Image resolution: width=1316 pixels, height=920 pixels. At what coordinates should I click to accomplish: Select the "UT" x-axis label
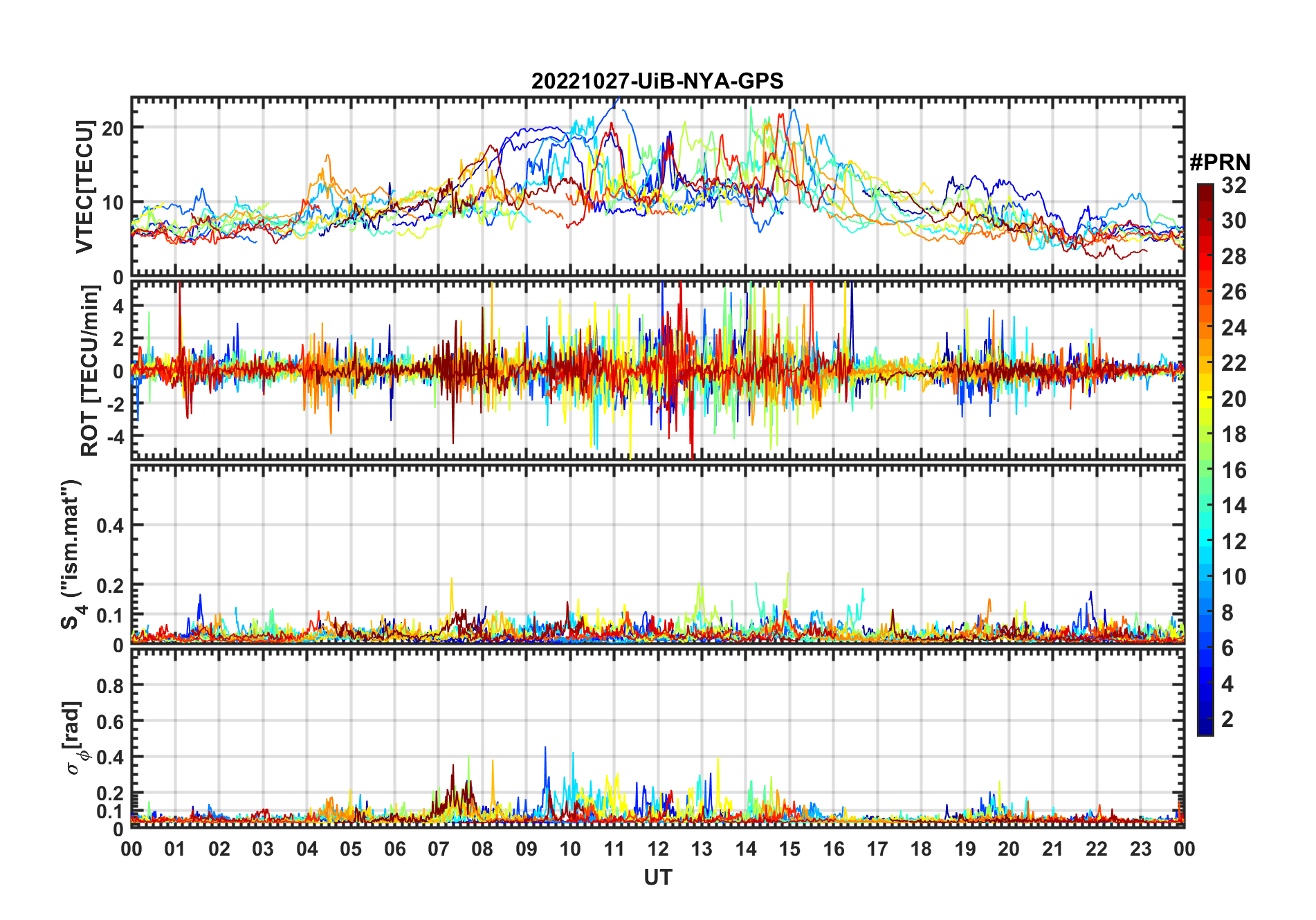(x=657, y=878)
